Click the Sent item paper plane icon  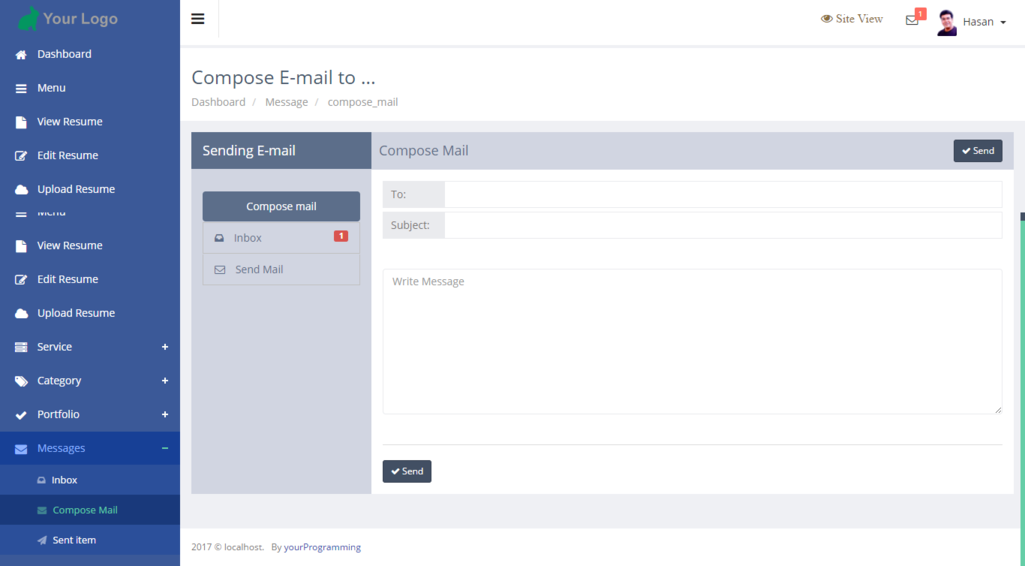point(42,540)
